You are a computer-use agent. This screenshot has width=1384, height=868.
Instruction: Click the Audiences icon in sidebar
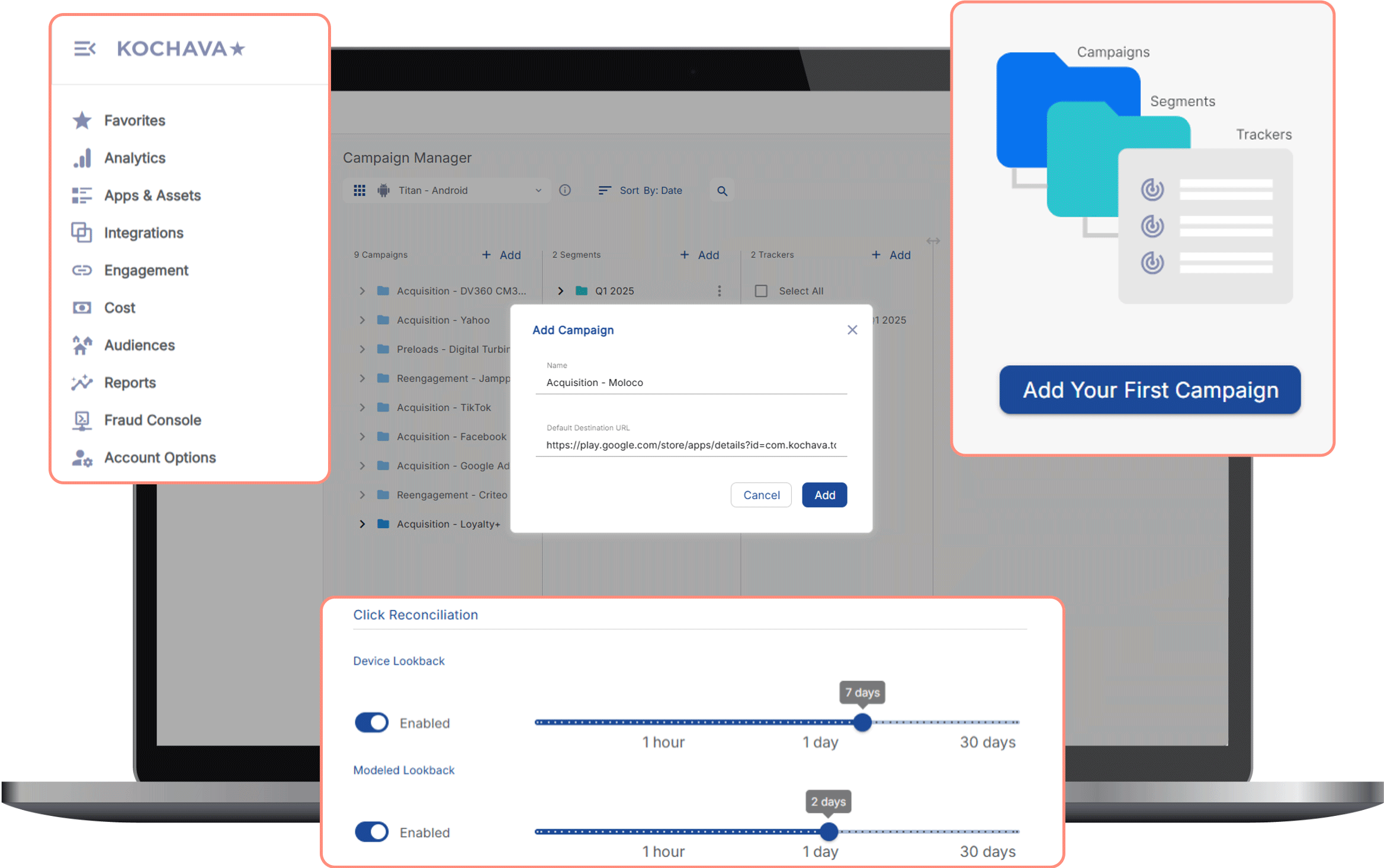(82, 345)
